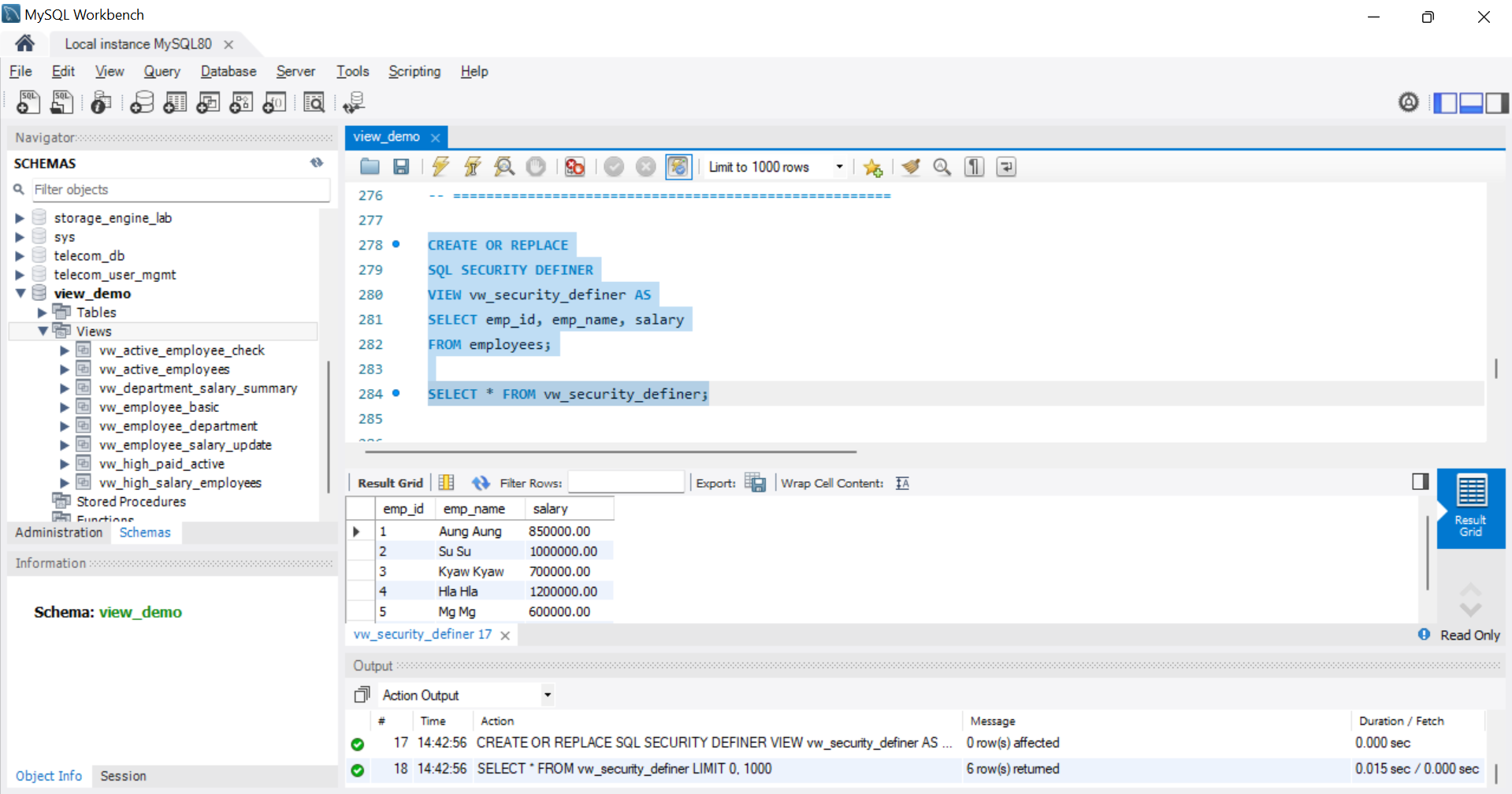The image size is (1512, 794).
Task: Toggle wrap cell content
Action: click(903, 483)
